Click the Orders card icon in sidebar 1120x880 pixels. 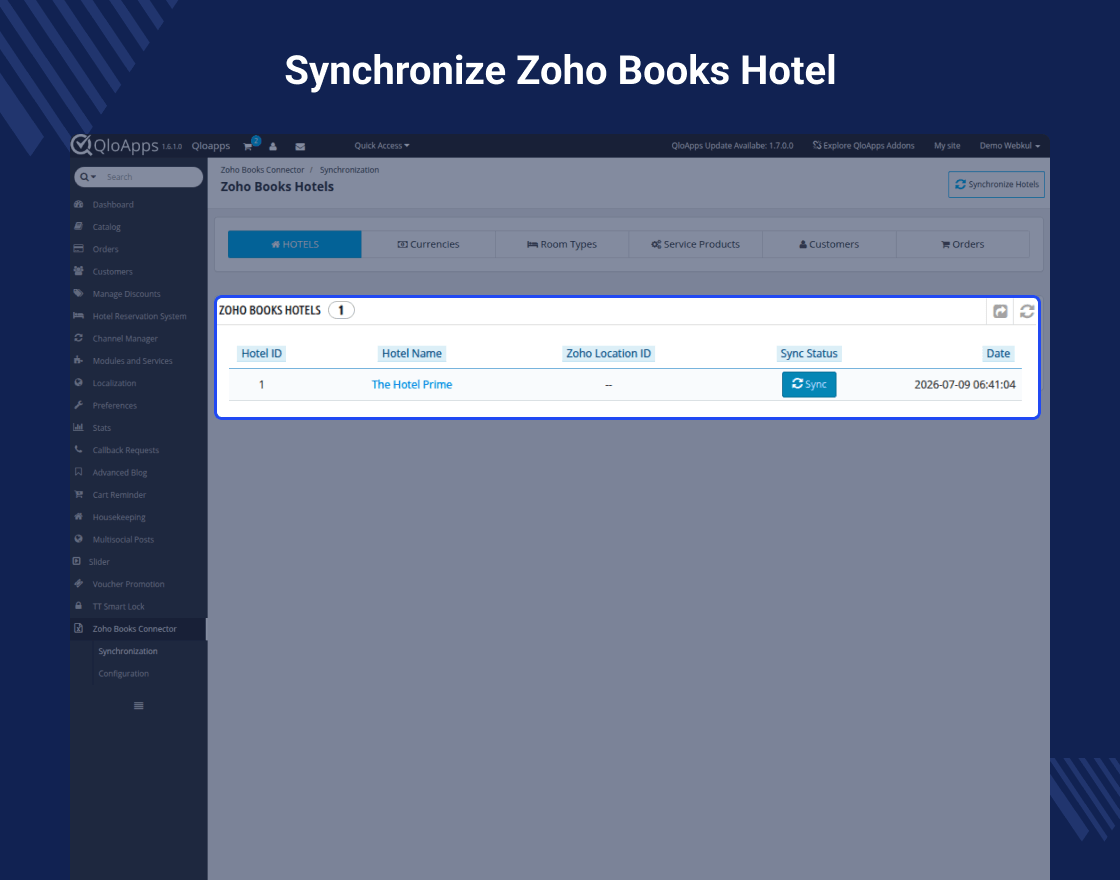pyautogui.click(x=79, y=249)
